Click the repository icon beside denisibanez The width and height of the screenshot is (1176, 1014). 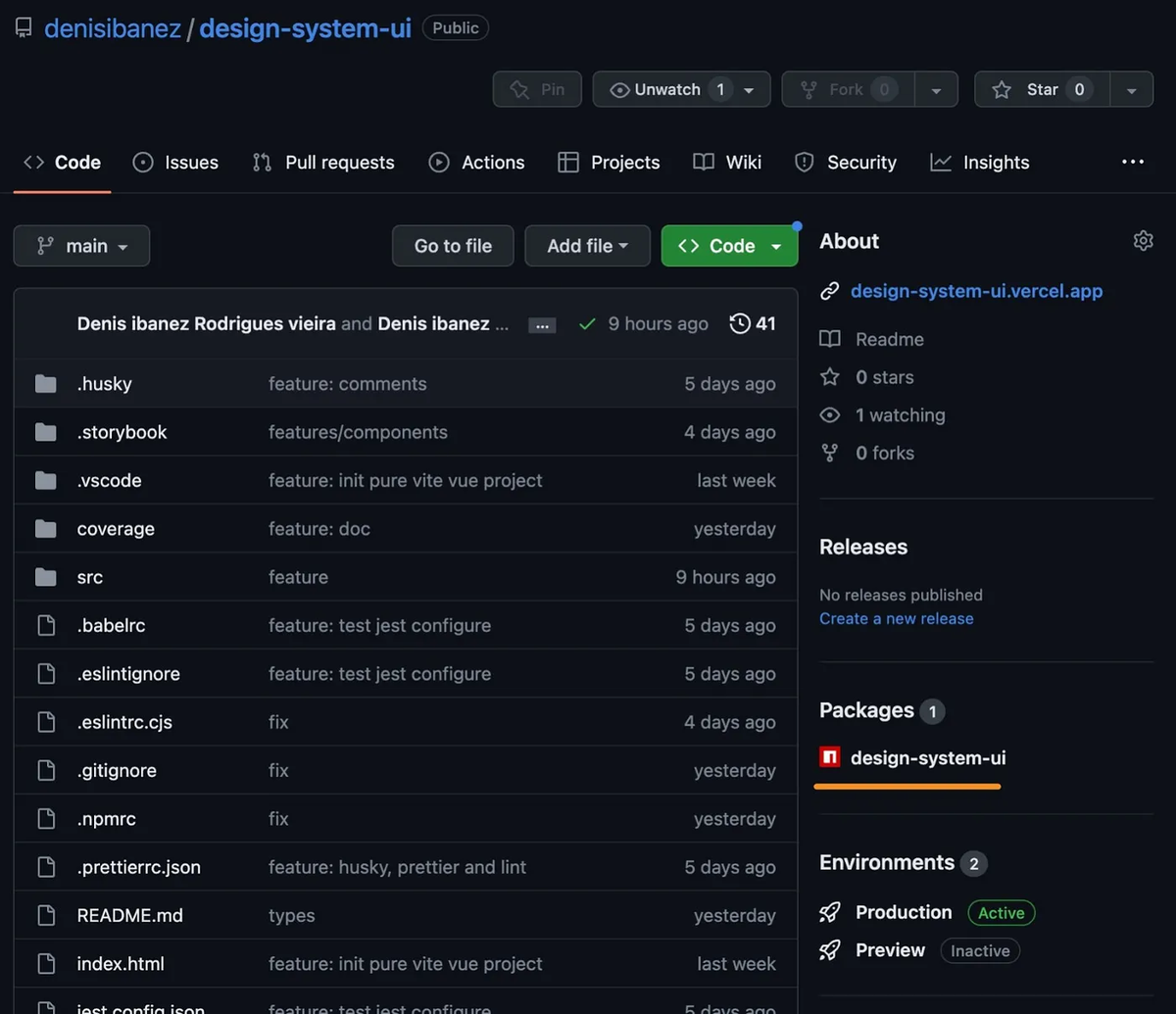tap(24, 27)
